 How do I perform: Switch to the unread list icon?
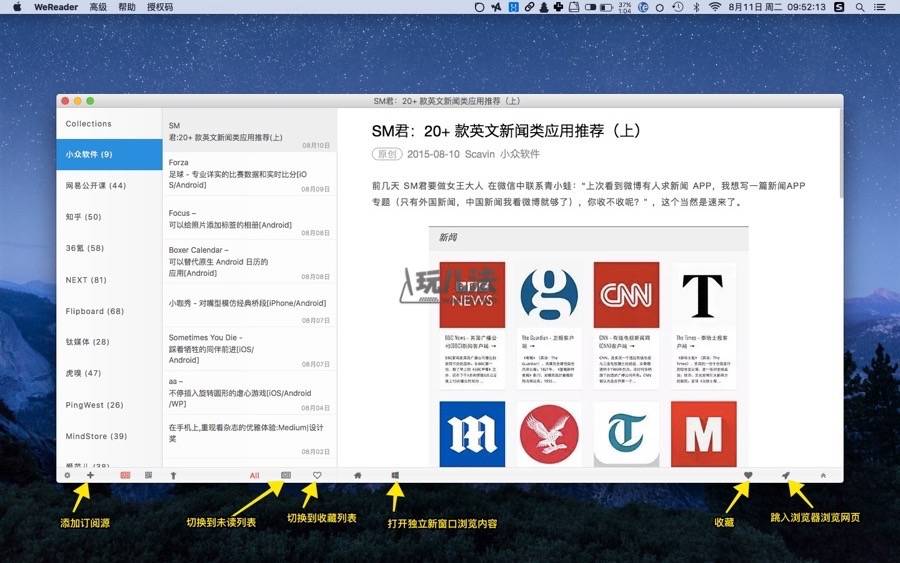(x=286, y=475)
